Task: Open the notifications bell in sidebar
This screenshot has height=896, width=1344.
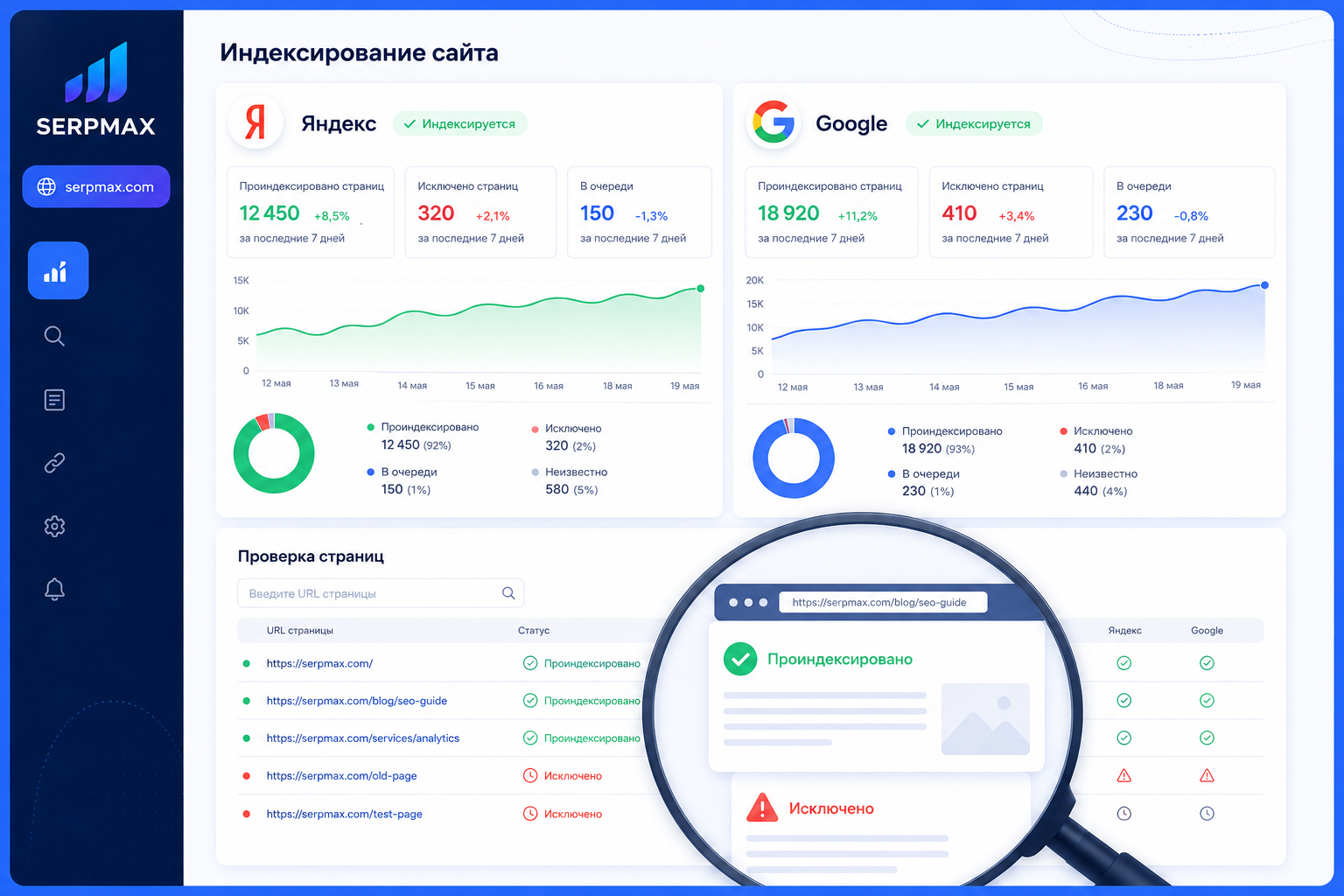Action: [54, 589]
